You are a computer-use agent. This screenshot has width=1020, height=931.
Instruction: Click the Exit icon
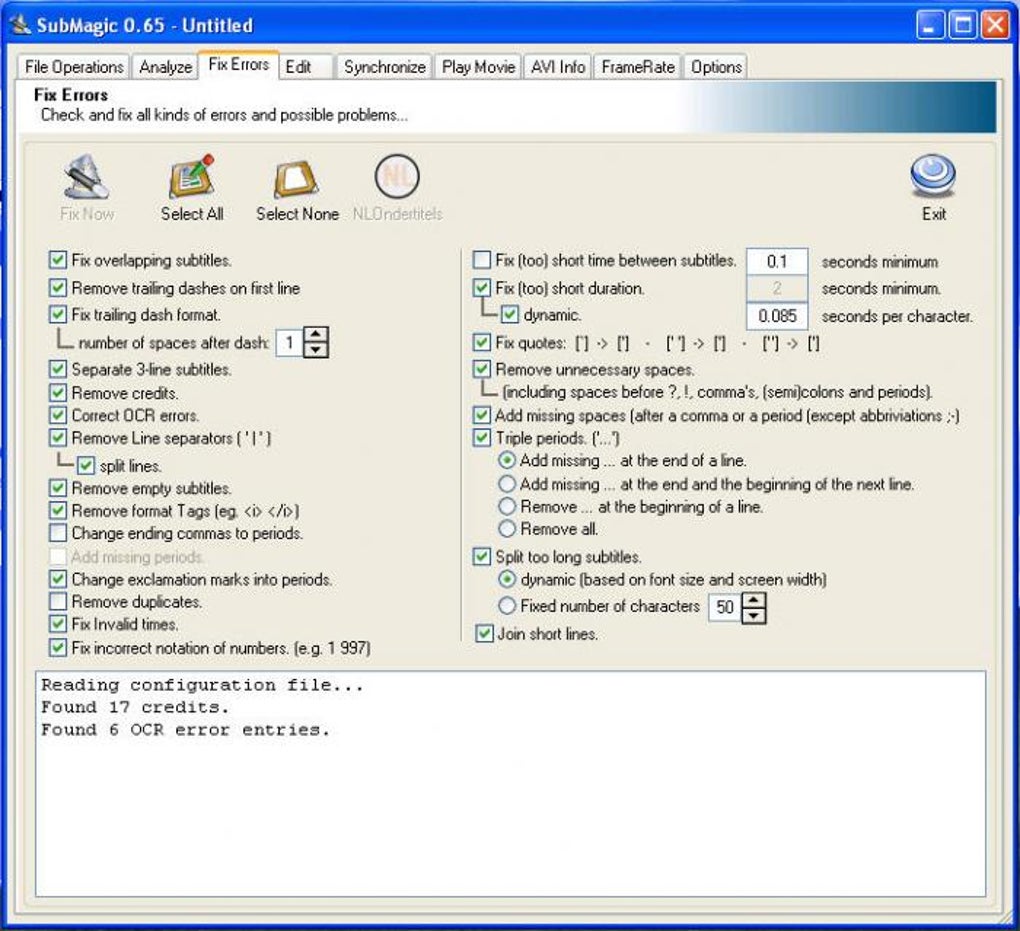[933, 176]
